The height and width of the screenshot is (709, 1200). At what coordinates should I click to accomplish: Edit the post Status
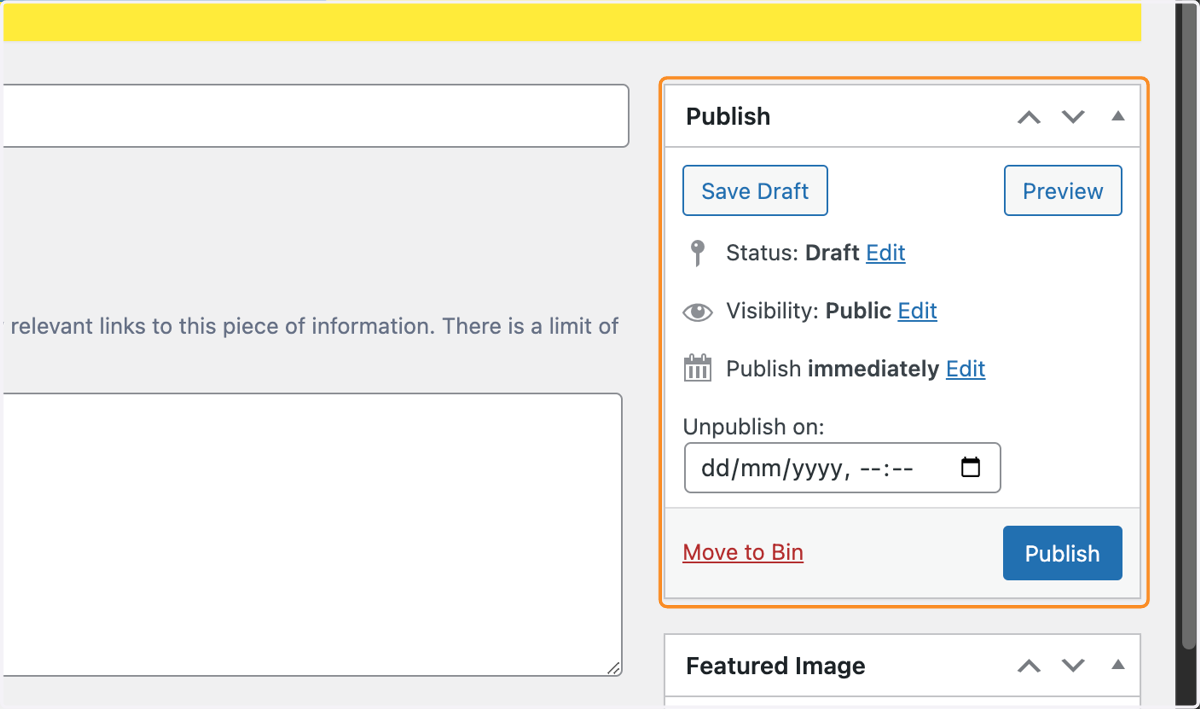click(x=886, y=253)
